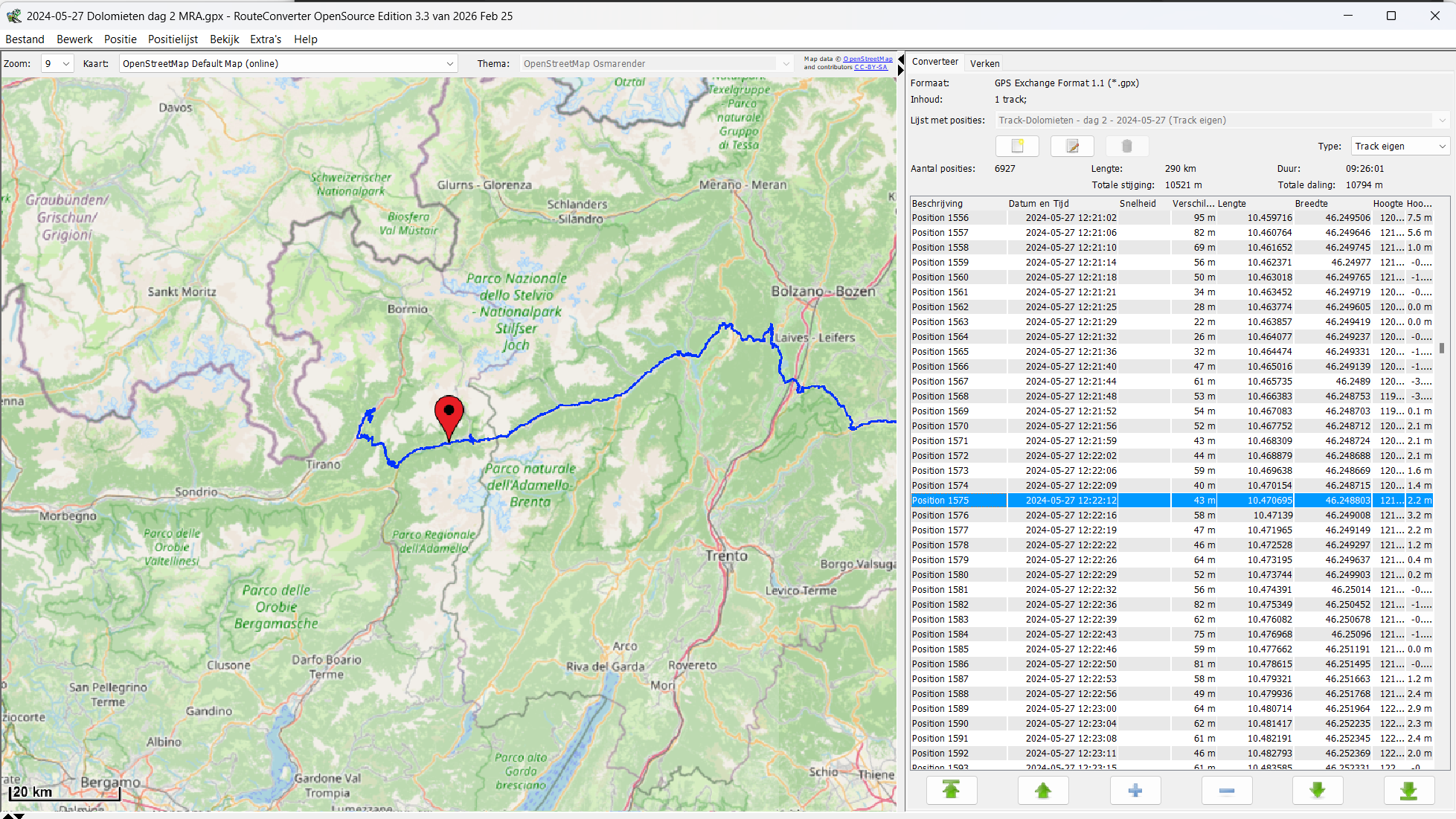
Task: Switch to the Verken tab
Action: [x=984, y=63]
